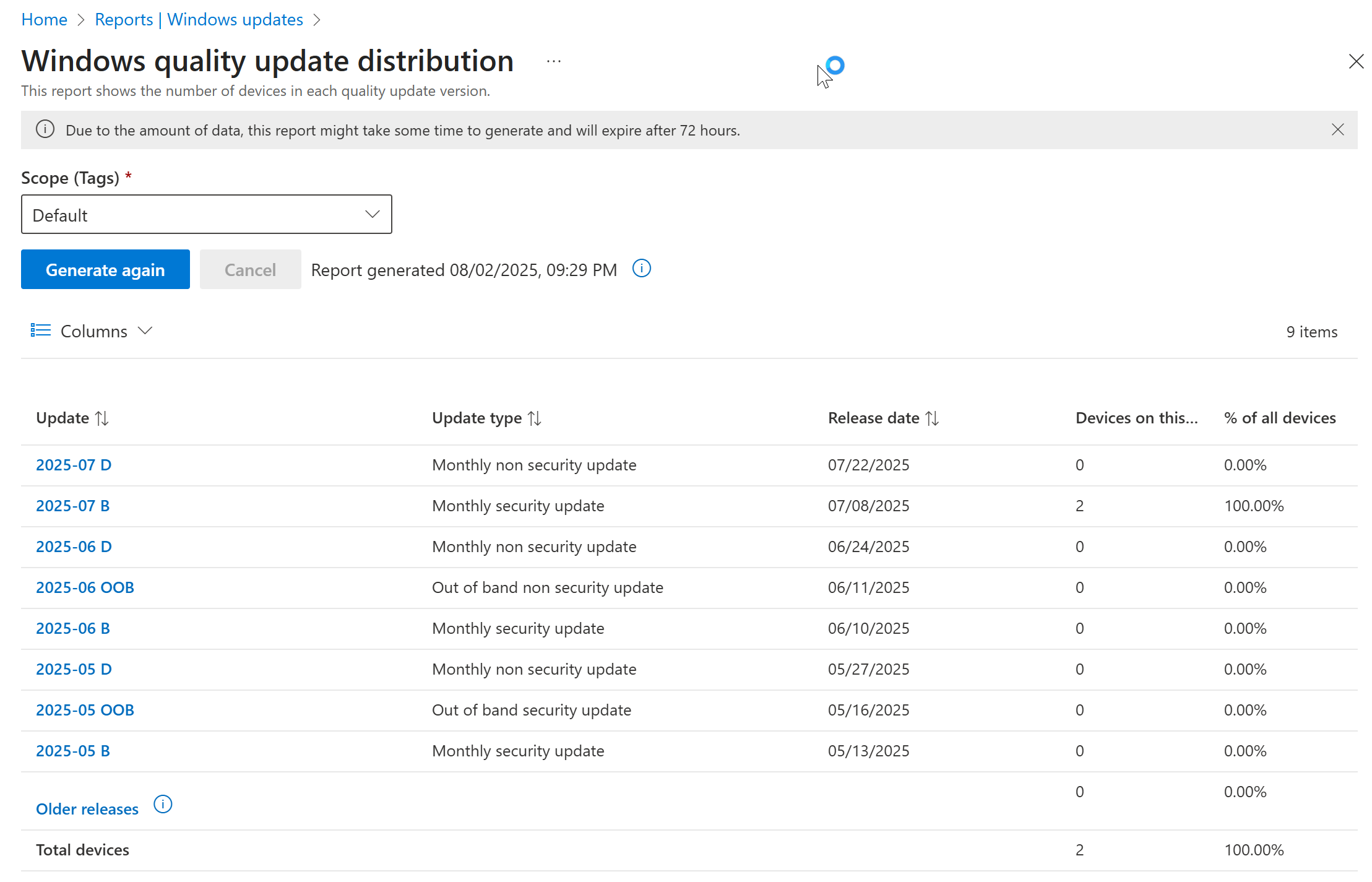This screenshot has width=1372, height=882.
Task: Select release date 07/22/2025 cell
Action: 868,465
